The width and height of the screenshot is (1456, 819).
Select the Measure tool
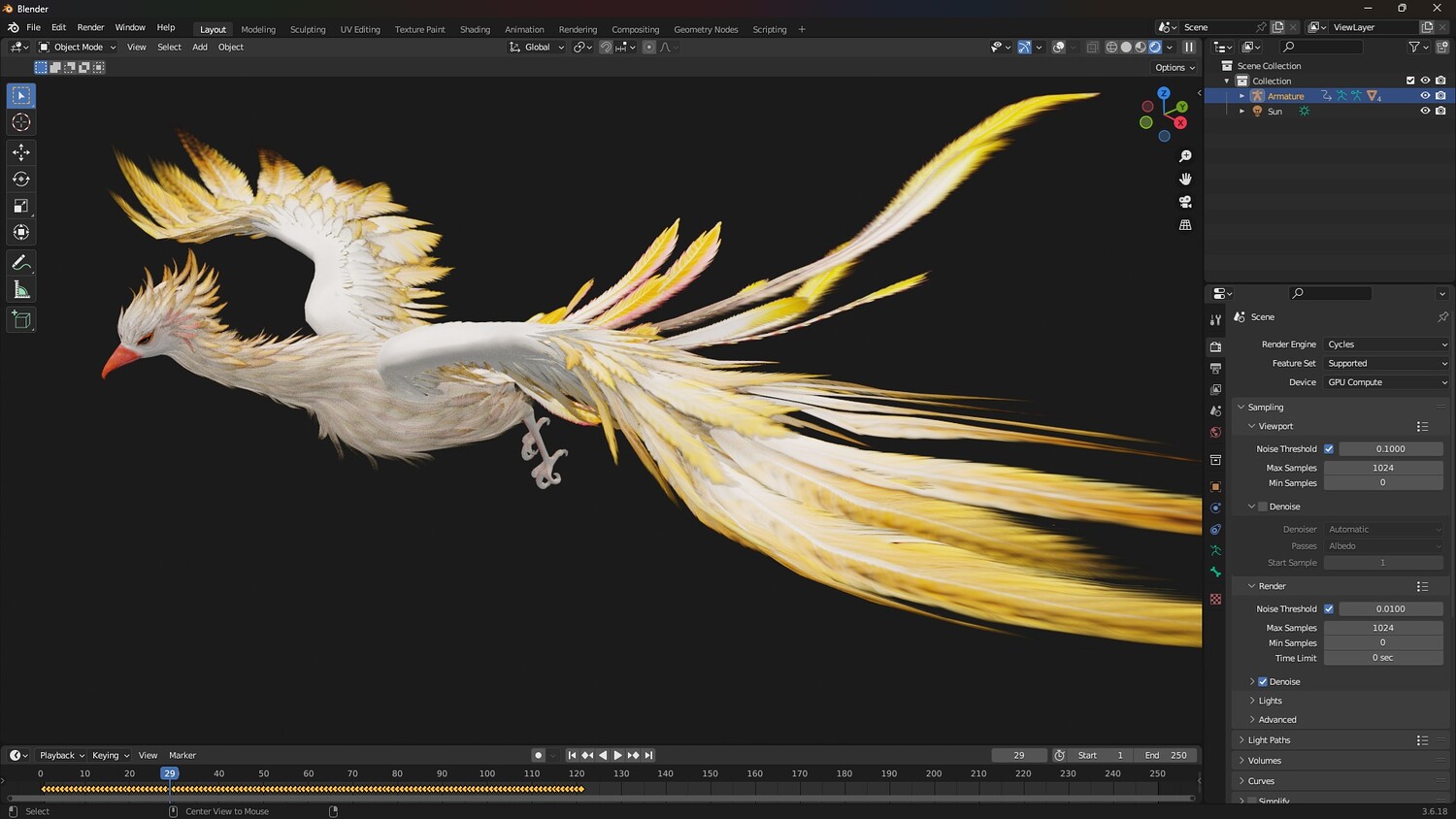click(21, 289)
